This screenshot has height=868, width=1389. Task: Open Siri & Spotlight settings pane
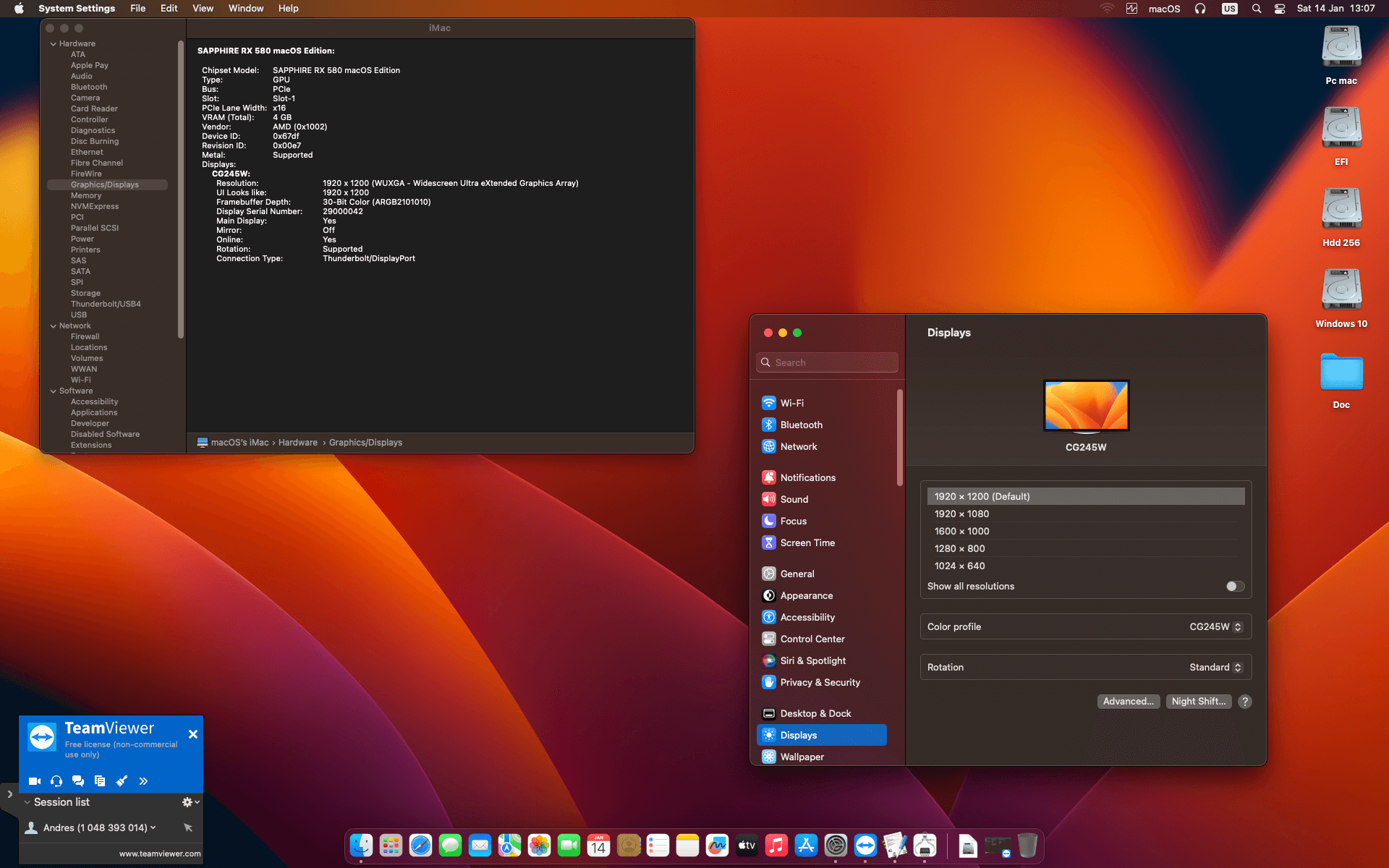(822, 660)
